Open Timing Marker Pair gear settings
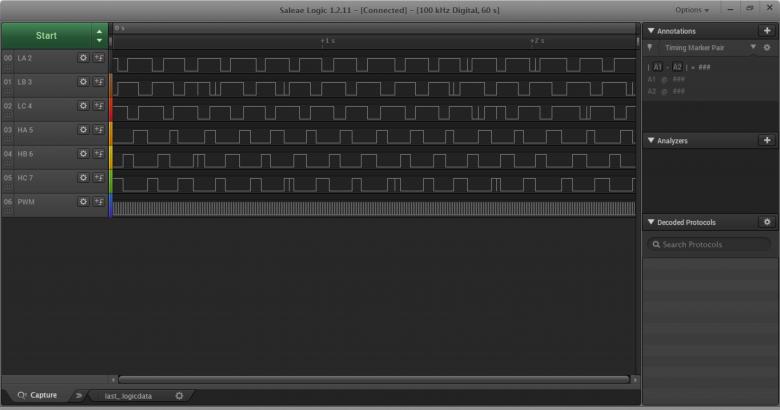Image resolution: width=780 pixels, height=410 pixels. pyautogui.click(x=767, y=48)
